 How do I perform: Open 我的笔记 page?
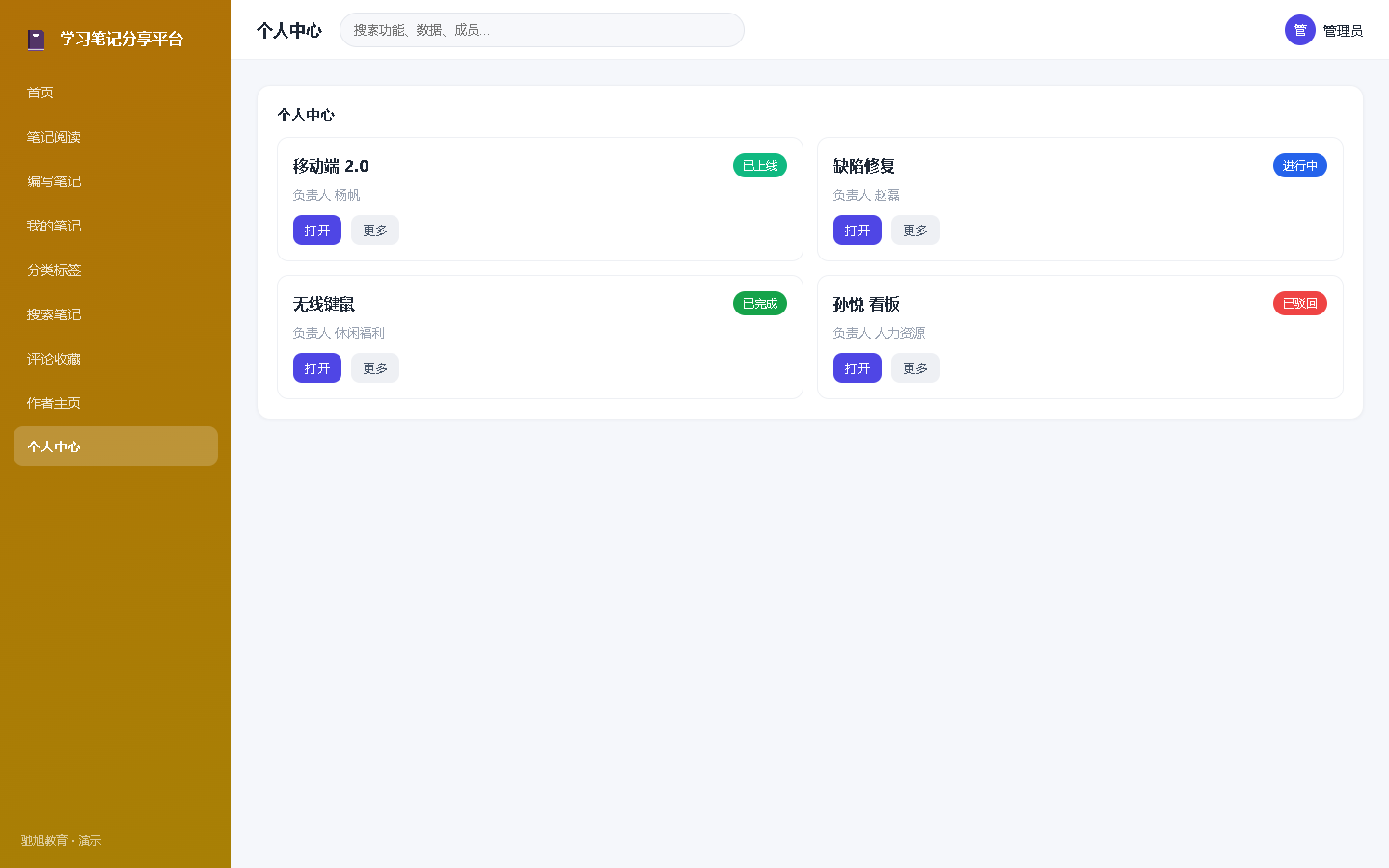pos(116,226)
